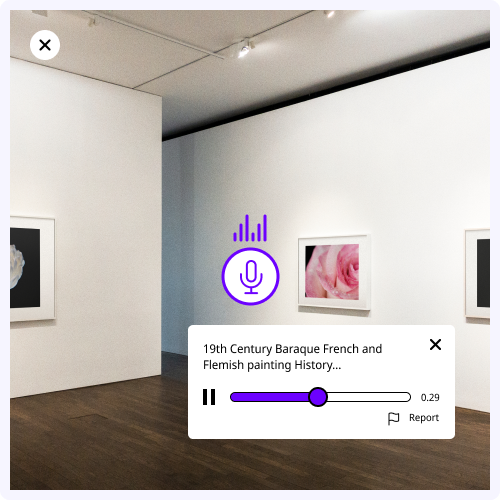Open the Report link
Screen dimensions: 500x500
pos(424,418)
